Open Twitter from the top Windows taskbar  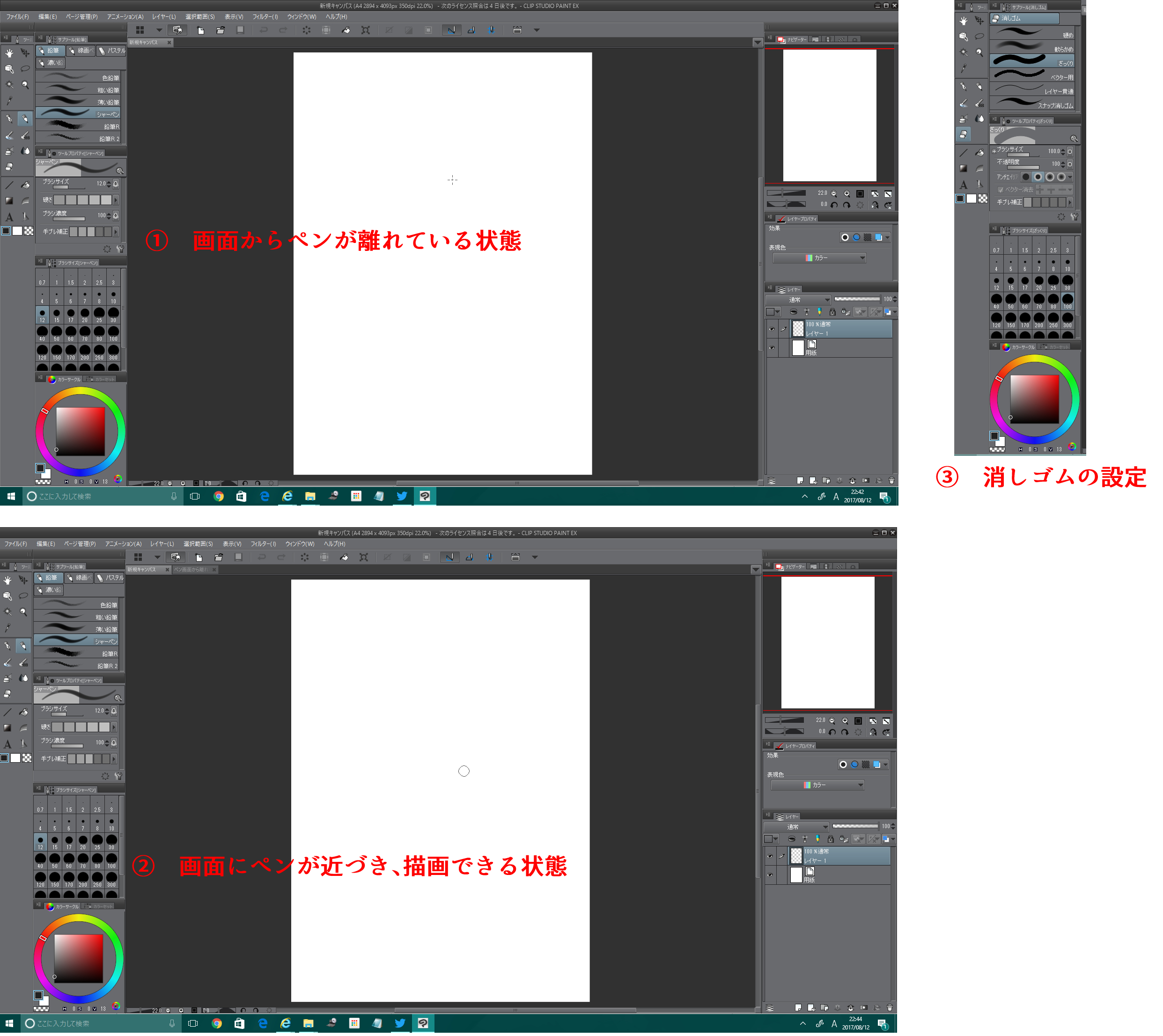402,496
